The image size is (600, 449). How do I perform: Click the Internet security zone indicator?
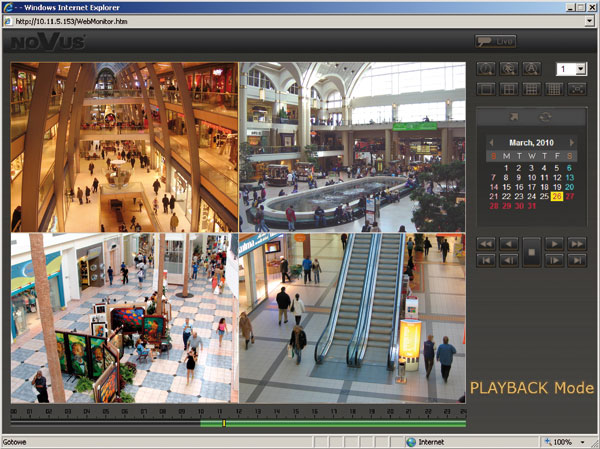[426, 442]
